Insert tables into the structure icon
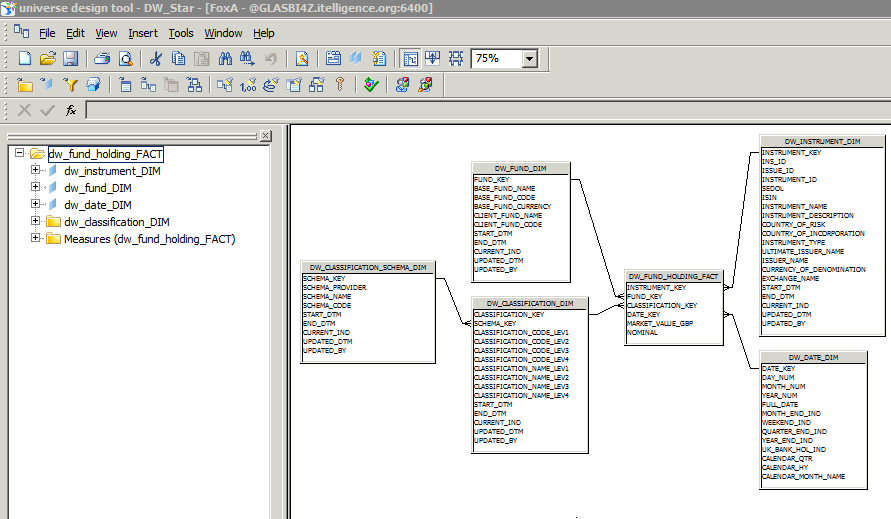The width and height of the screenshot is (891, 519). 126,85
